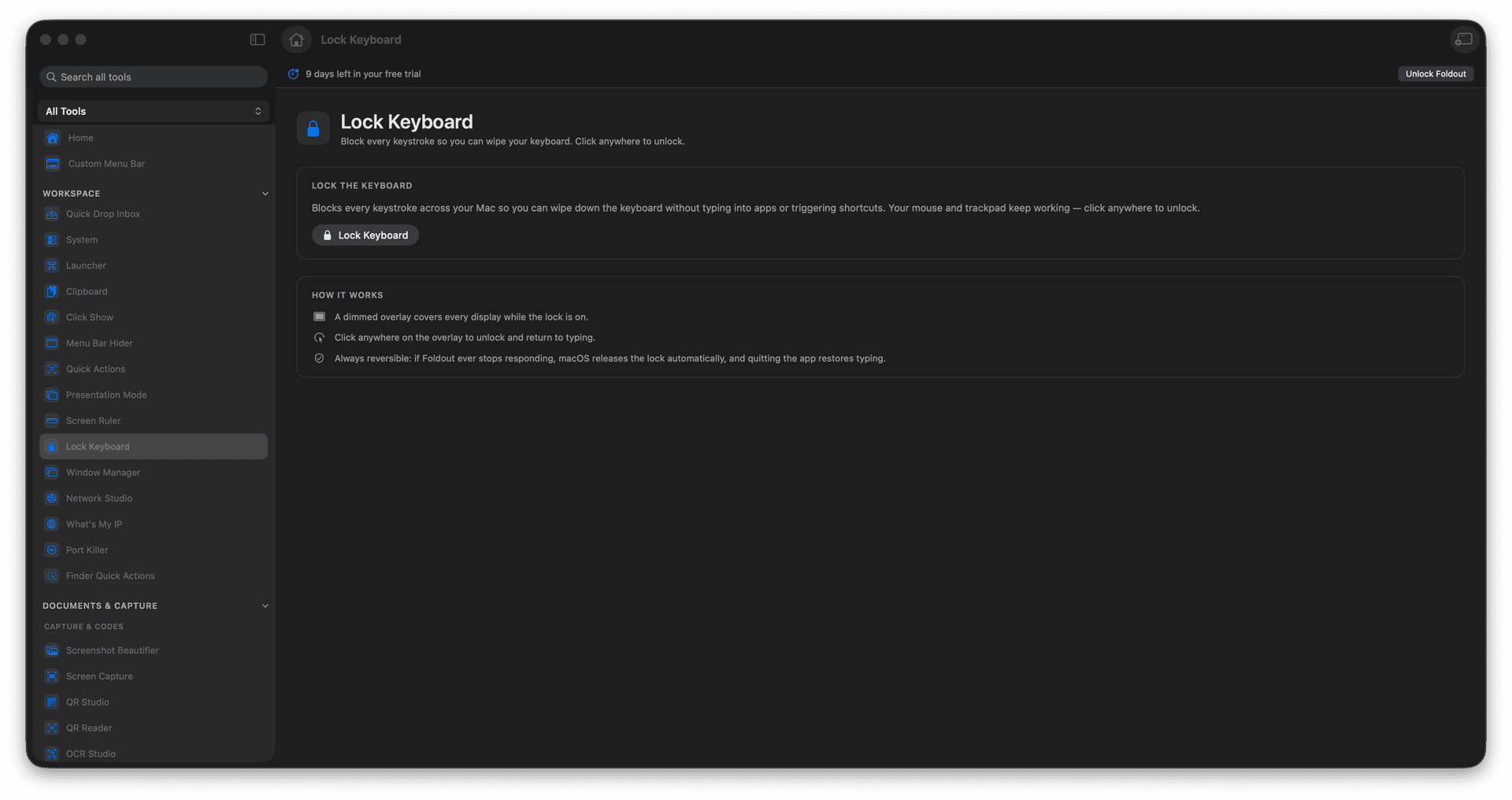1512x800 pixels.
Task: Click the blue padlock header icon
Action: tap(313, 128)
